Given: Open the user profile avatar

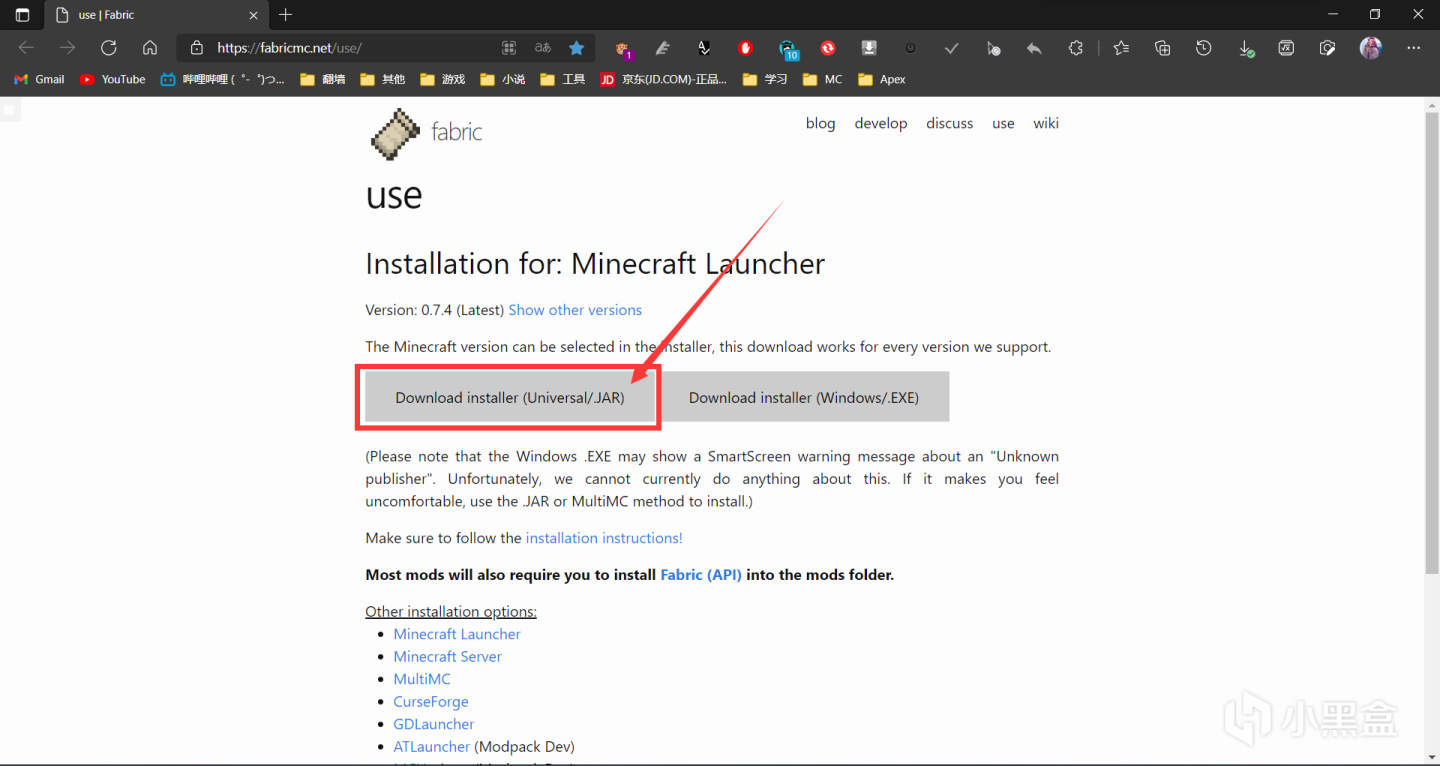Looking at the screenshot, I should coord(1371,48).
